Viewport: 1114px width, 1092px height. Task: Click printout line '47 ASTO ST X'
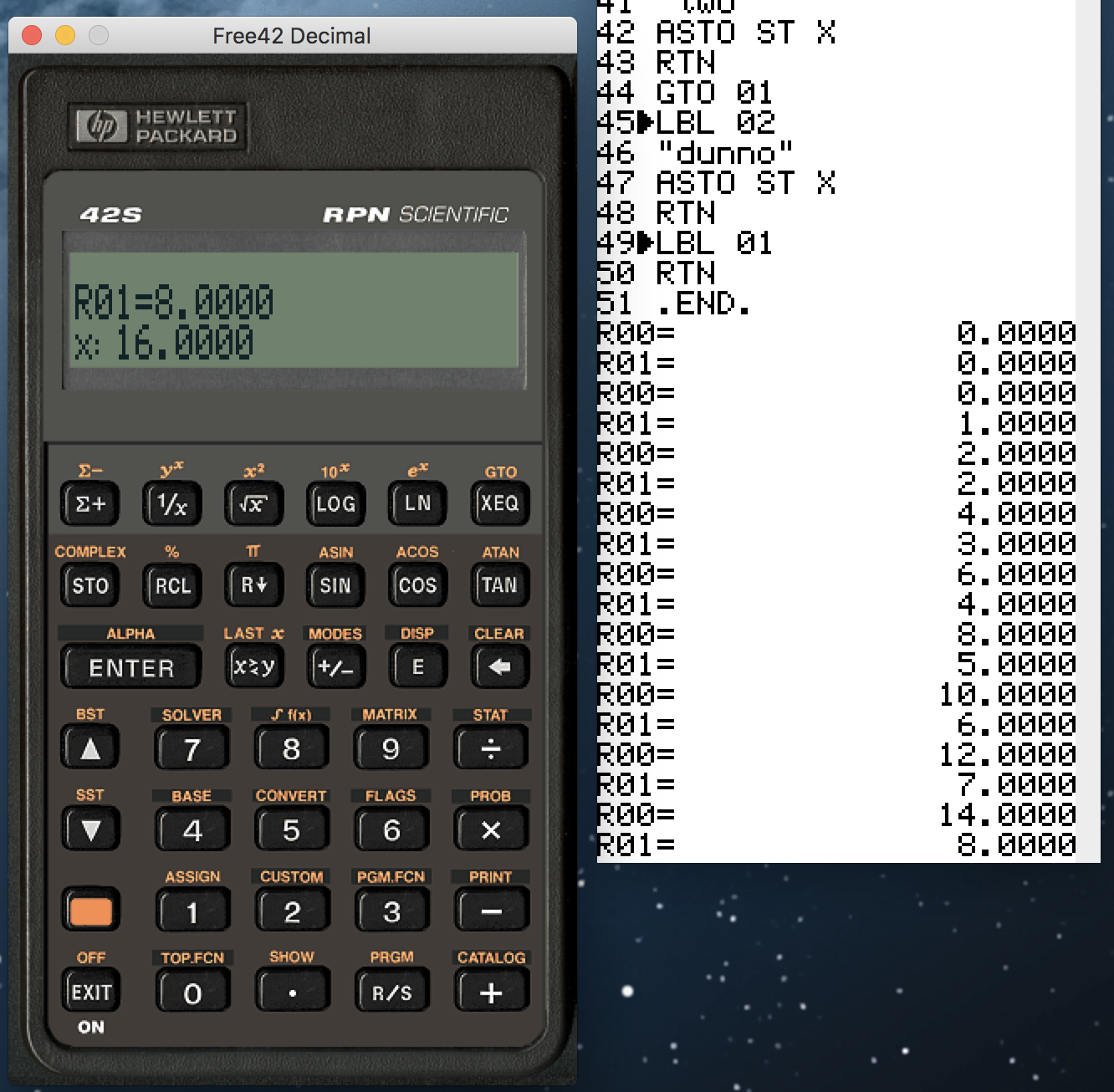[717, 182]
